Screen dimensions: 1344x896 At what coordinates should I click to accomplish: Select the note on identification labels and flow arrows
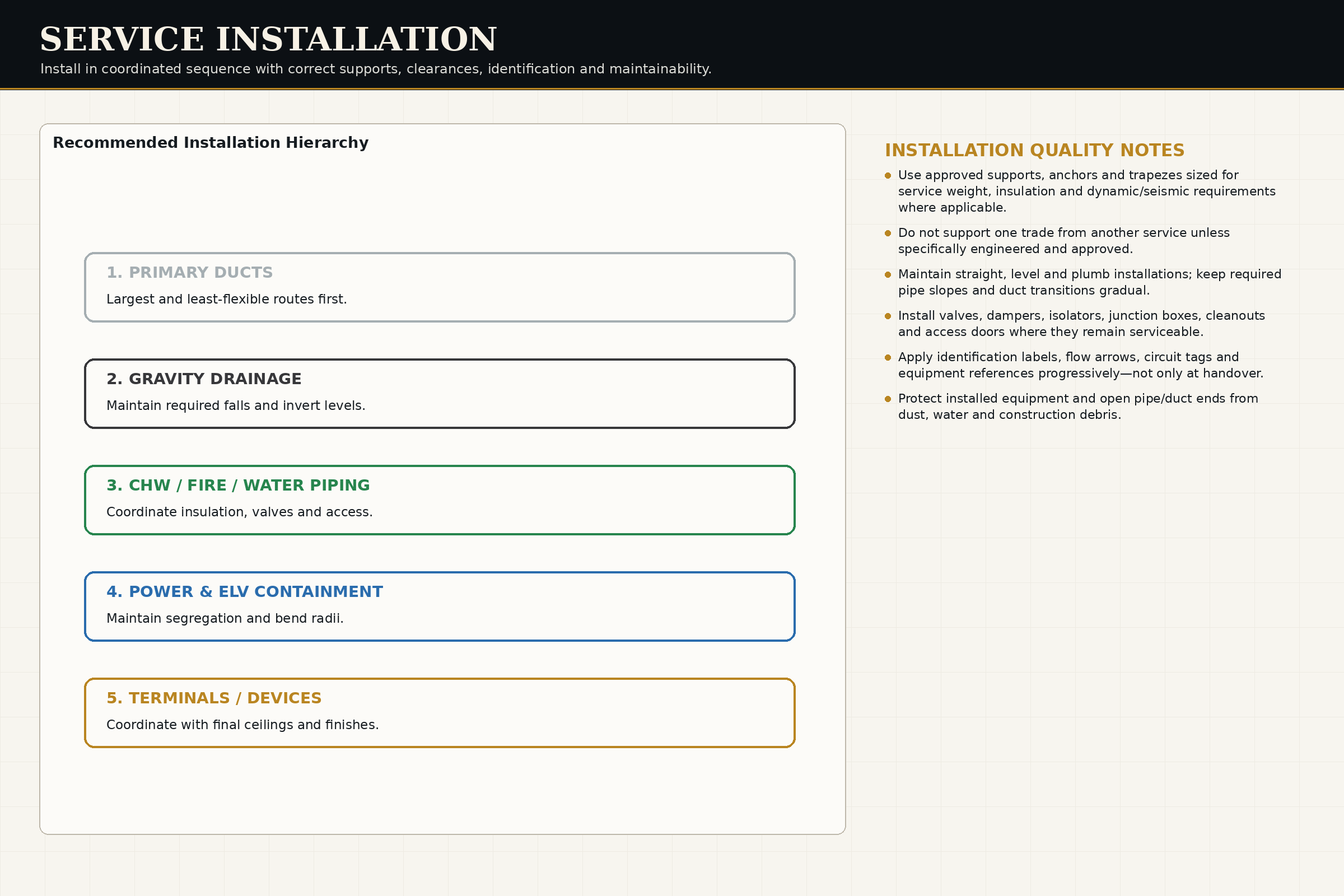pyautogui.click(x=1081, y=365)
